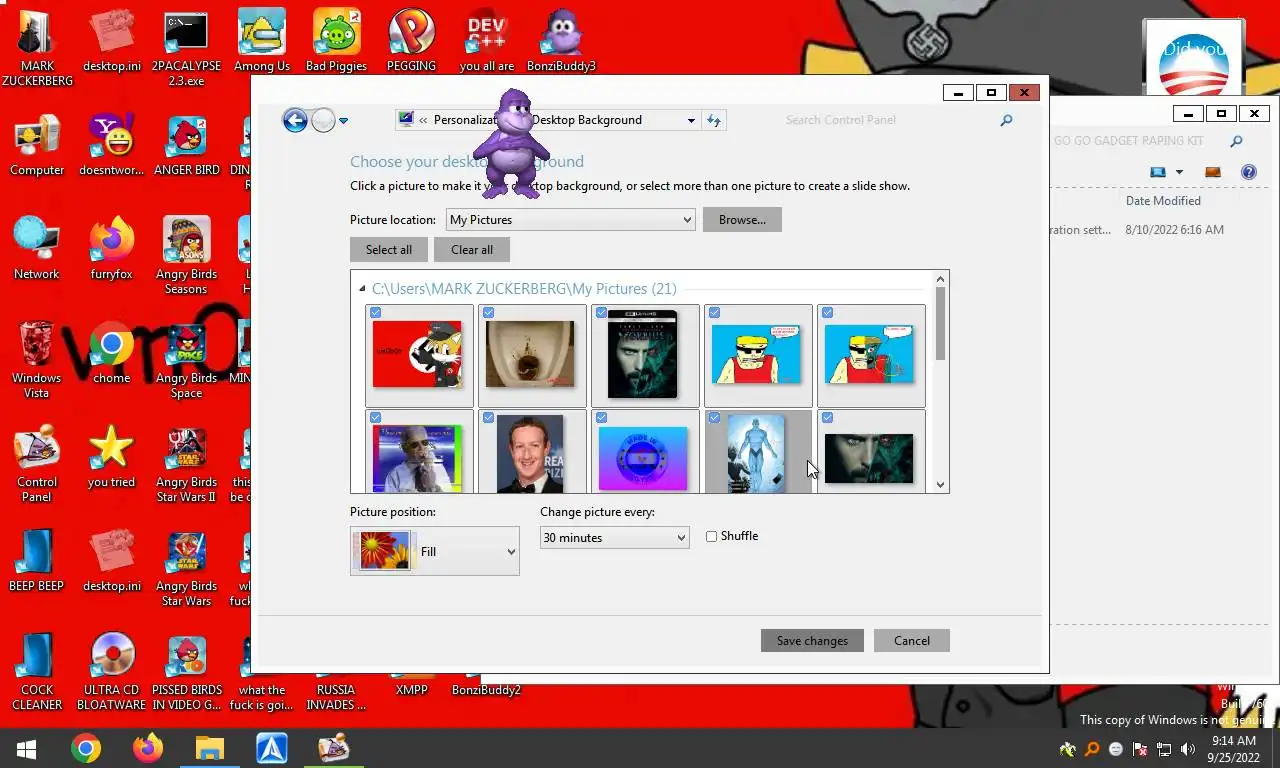
Task: Click Save changes
Action: pyautogui.click(x=812, y=641)
